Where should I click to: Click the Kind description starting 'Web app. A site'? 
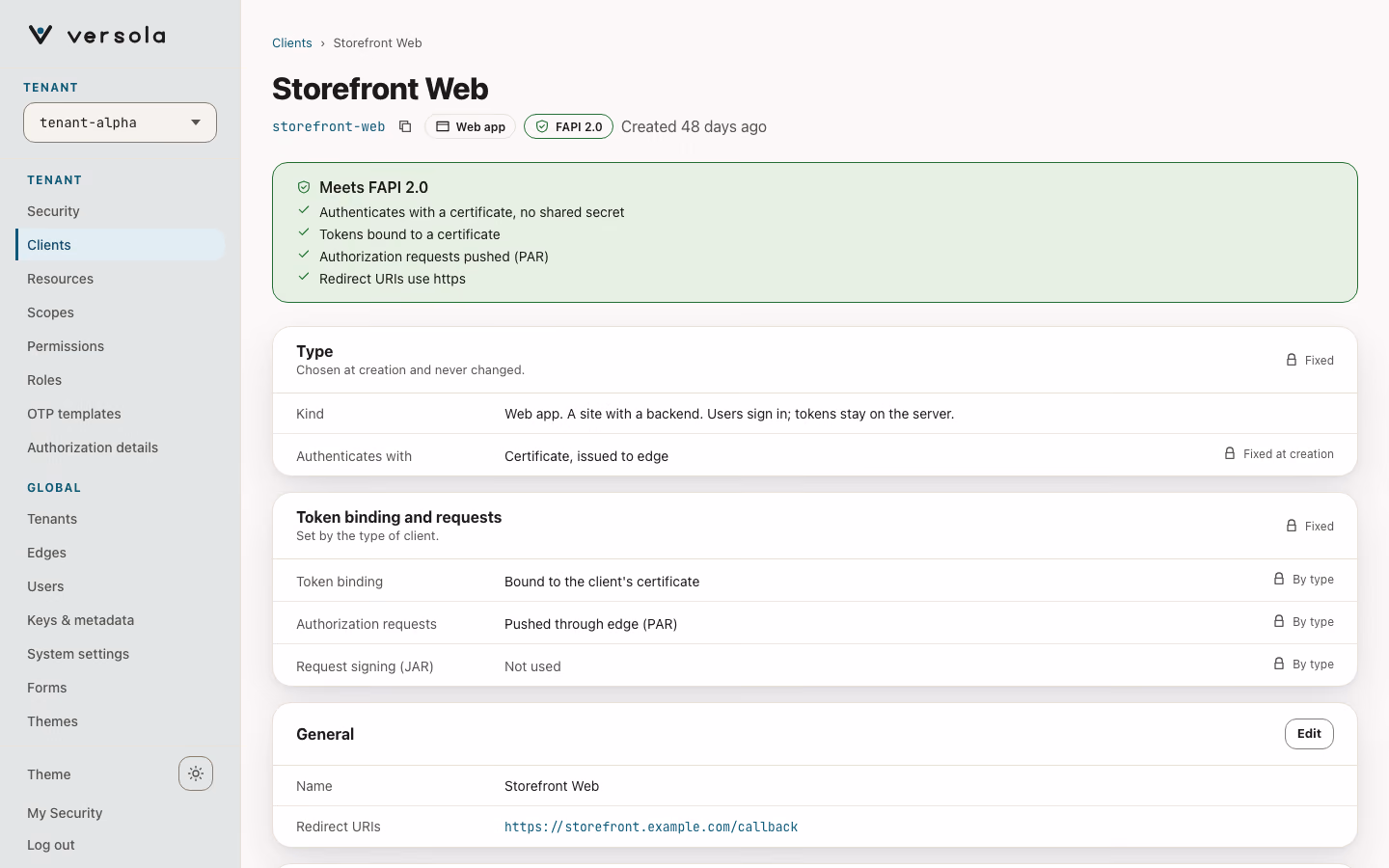click(x=729, y=414)
